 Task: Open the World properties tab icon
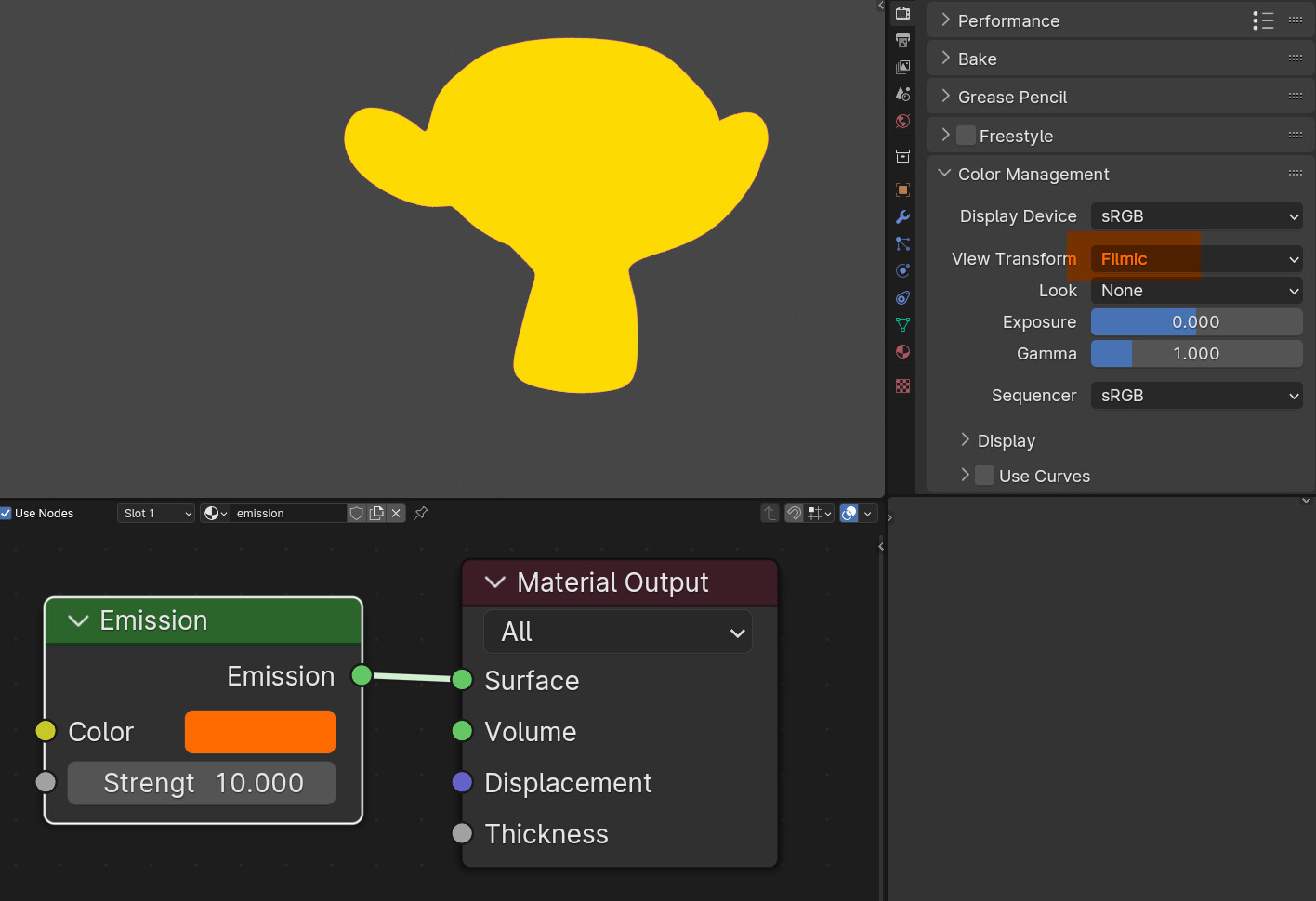pos(902,121)
